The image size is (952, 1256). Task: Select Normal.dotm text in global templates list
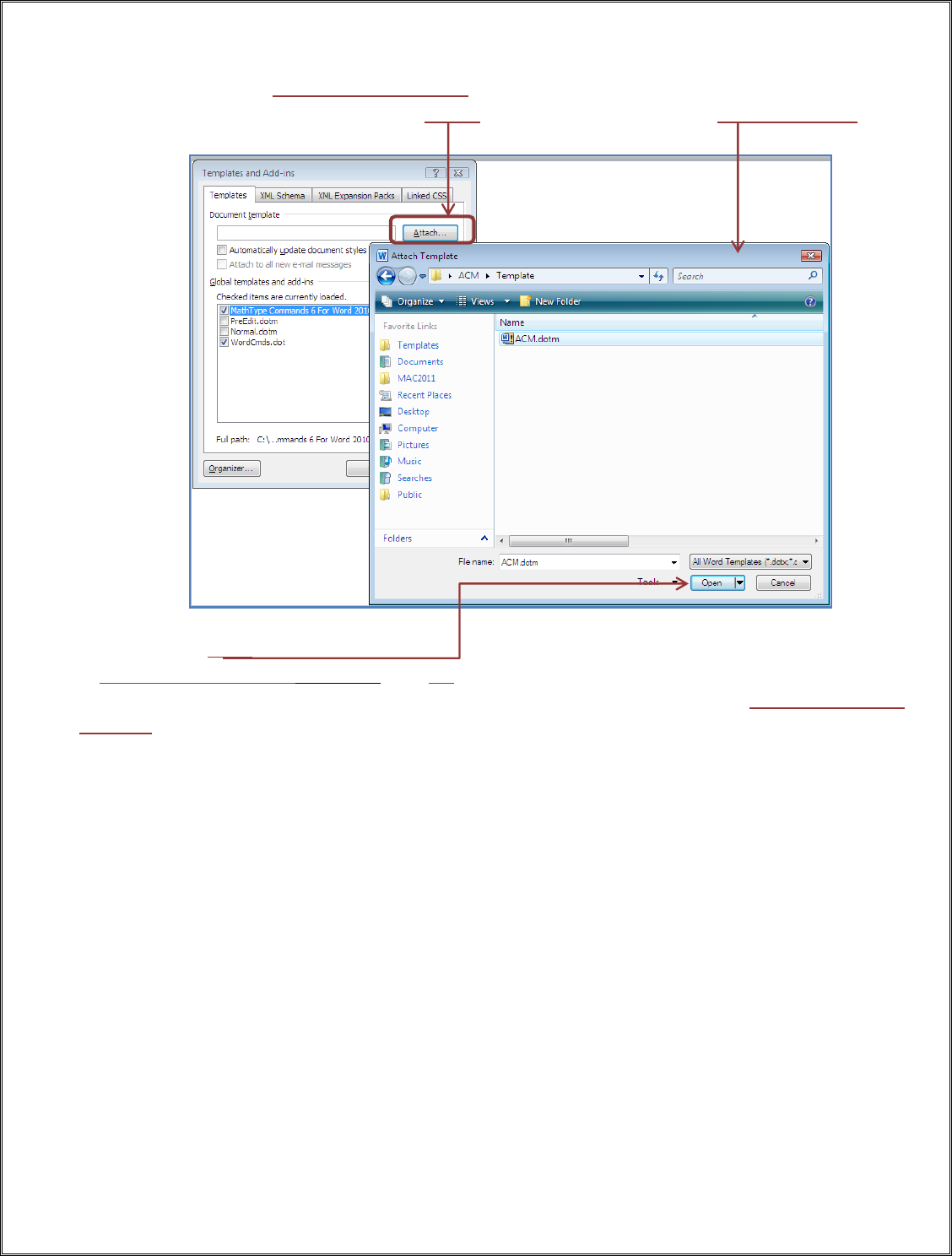(254, 332)
